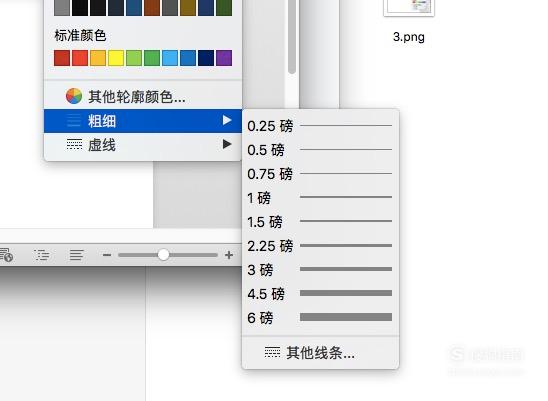Expand the arrow on the 粗细 row
The image size is (548, 401).
click(x=227, y=120)
